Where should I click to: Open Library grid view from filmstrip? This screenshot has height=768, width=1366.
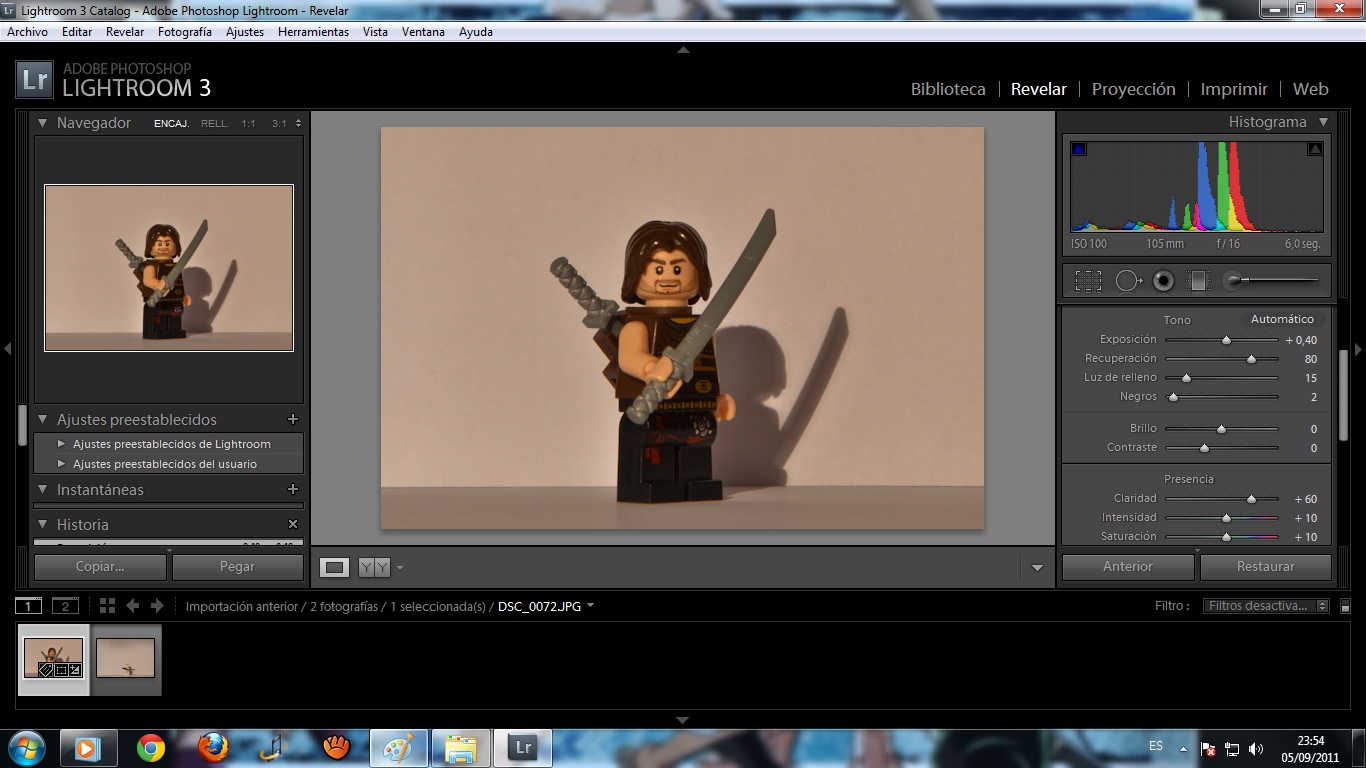point(107,606)
